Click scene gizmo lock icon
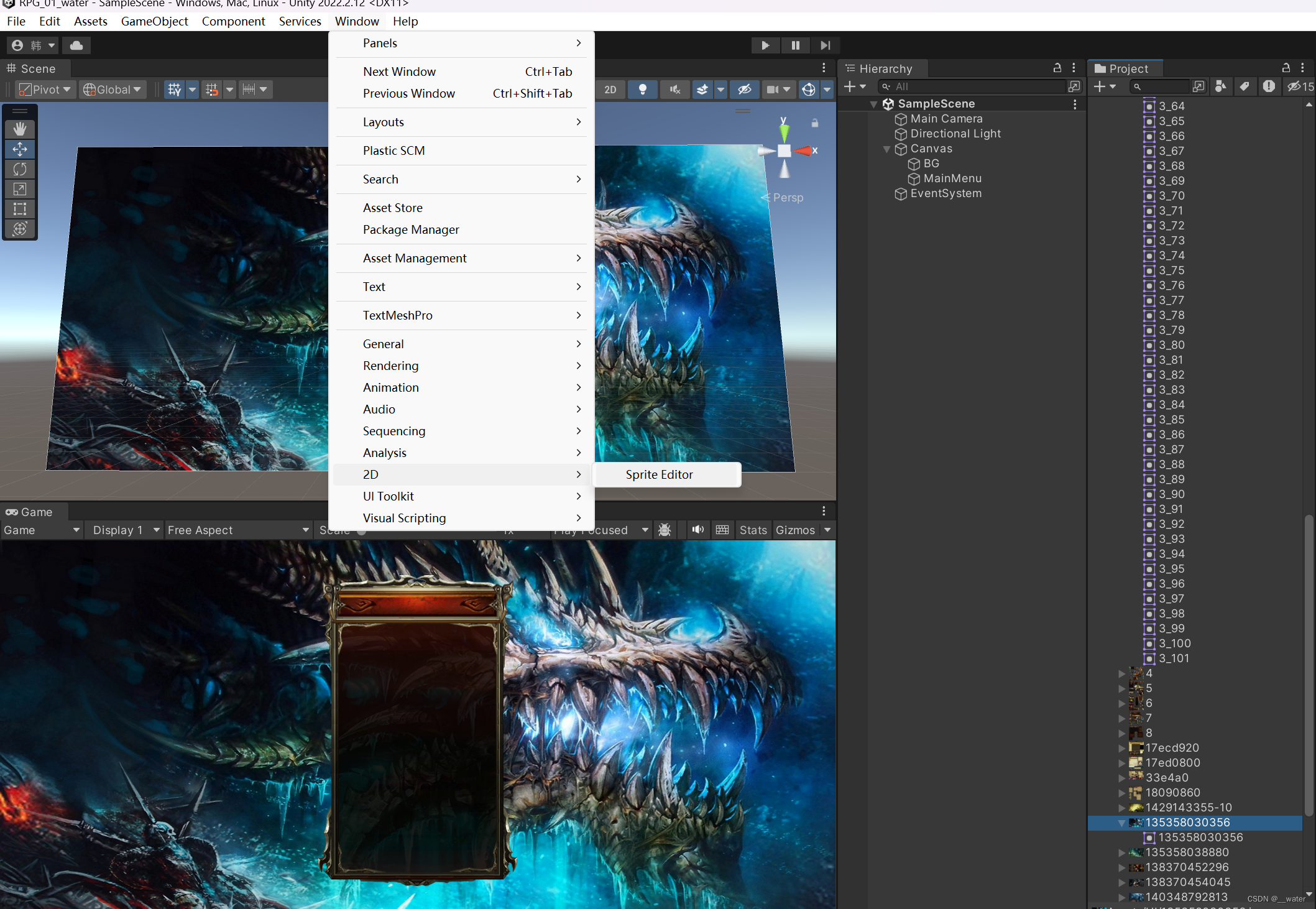 point(815,123)
